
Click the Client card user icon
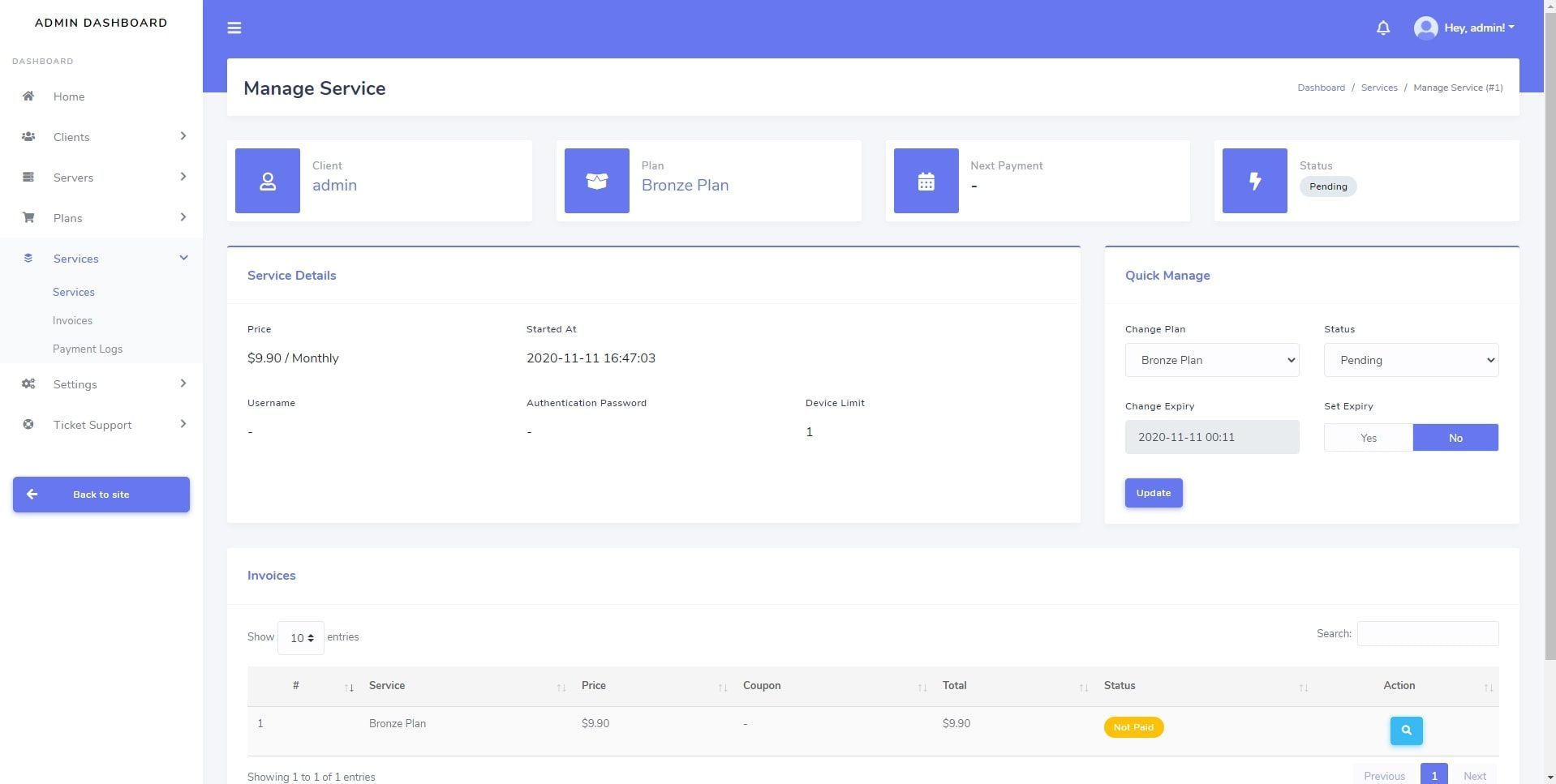click(x=268, y=181)
